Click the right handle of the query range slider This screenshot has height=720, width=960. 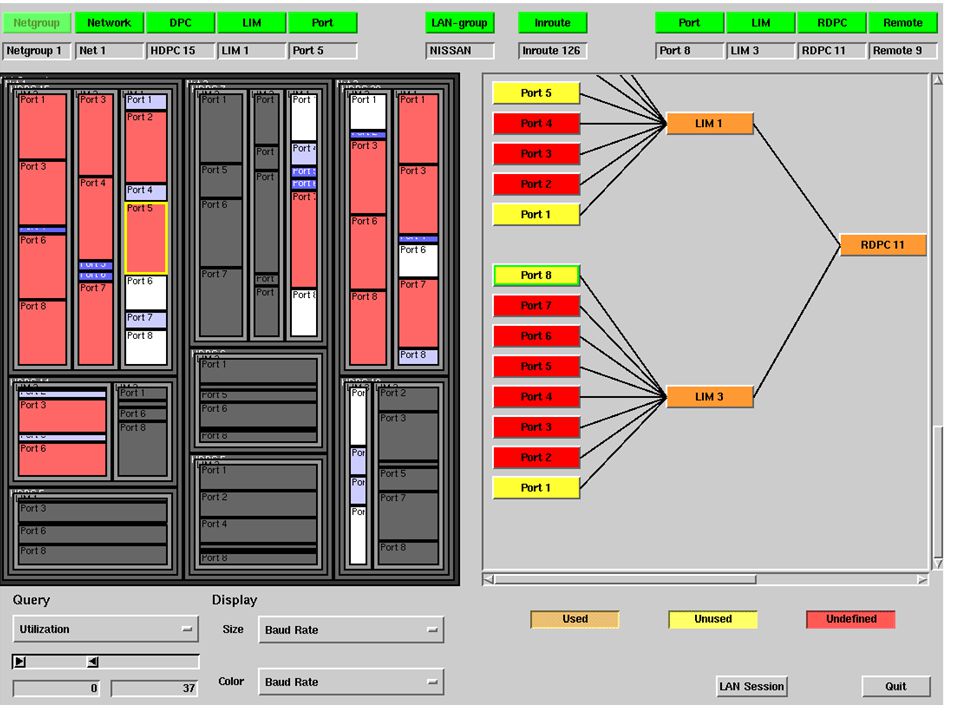point(92,662)
